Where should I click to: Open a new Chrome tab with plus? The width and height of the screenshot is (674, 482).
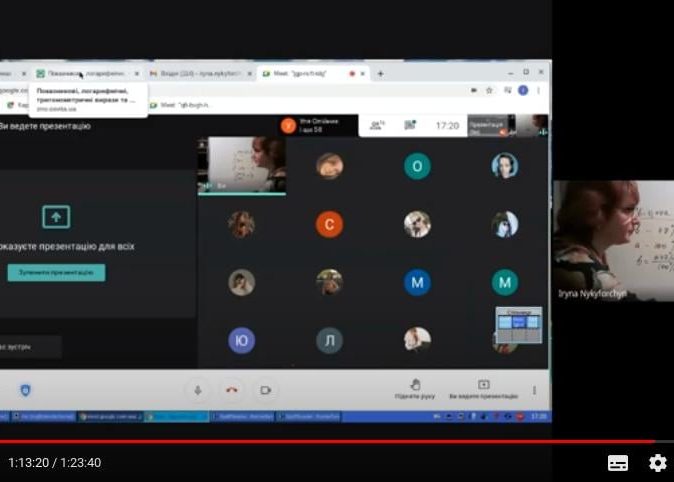point(380,74)
